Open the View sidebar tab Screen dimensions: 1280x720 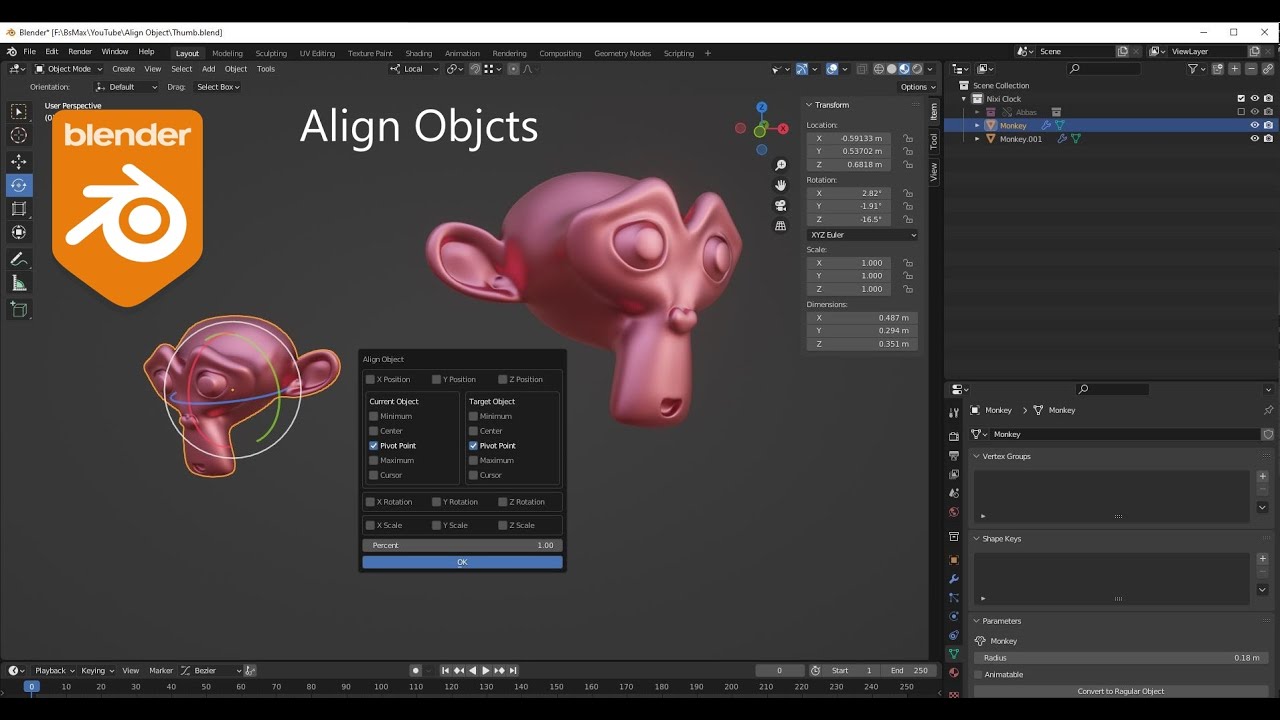(x=934, y=171)
